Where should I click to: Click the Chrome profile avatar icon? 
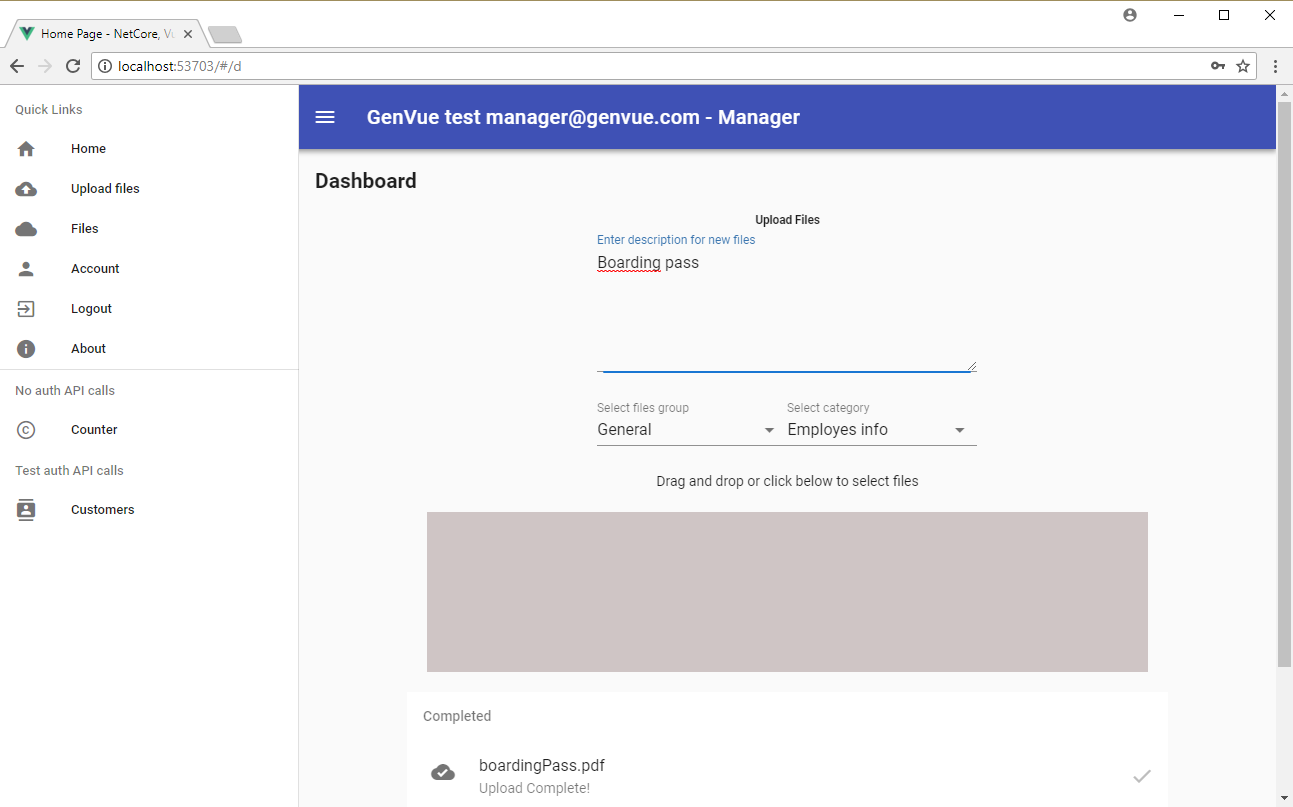point(1130,15)
